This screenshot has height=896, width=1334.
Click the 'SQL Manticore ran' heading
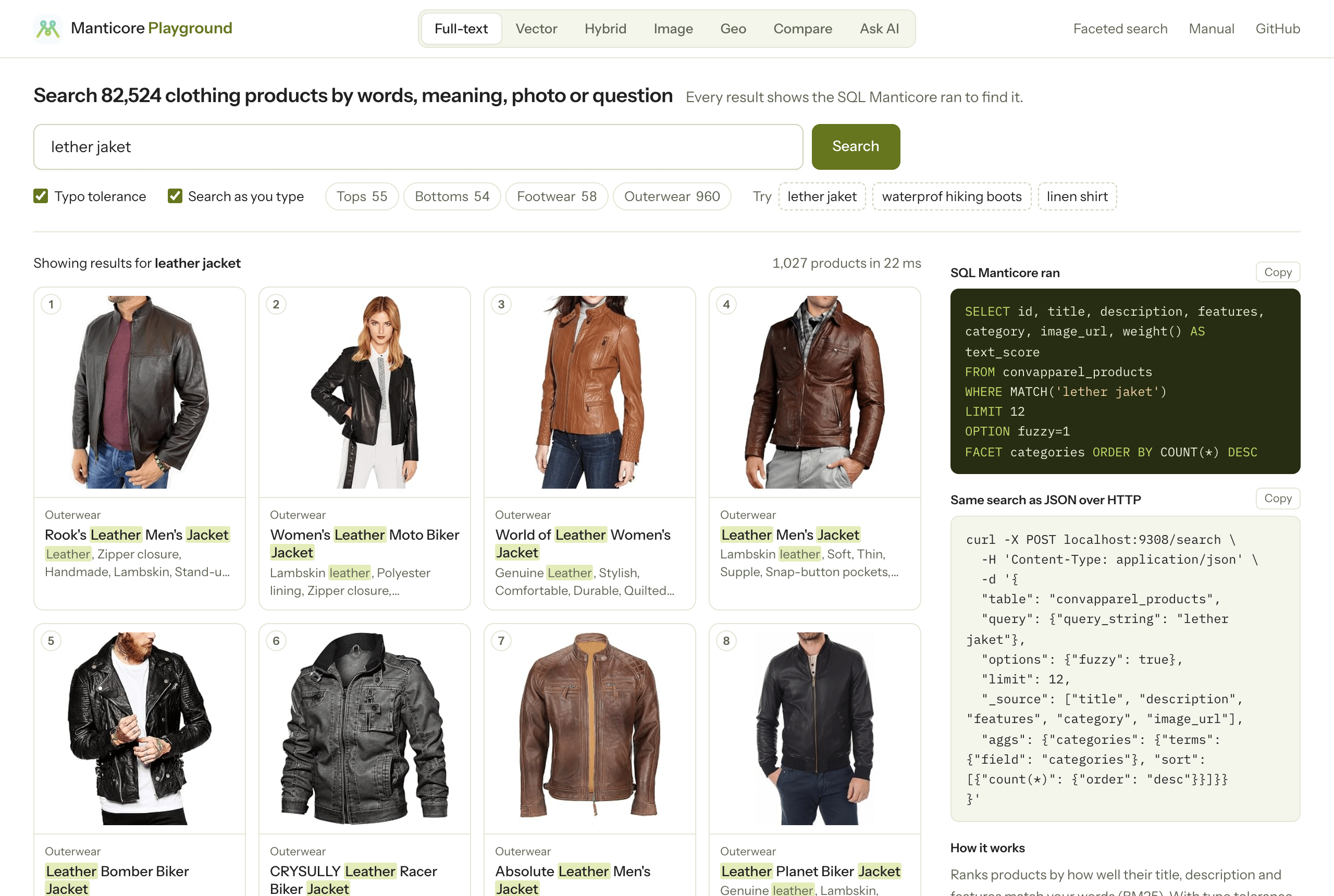pos(1005,272)
